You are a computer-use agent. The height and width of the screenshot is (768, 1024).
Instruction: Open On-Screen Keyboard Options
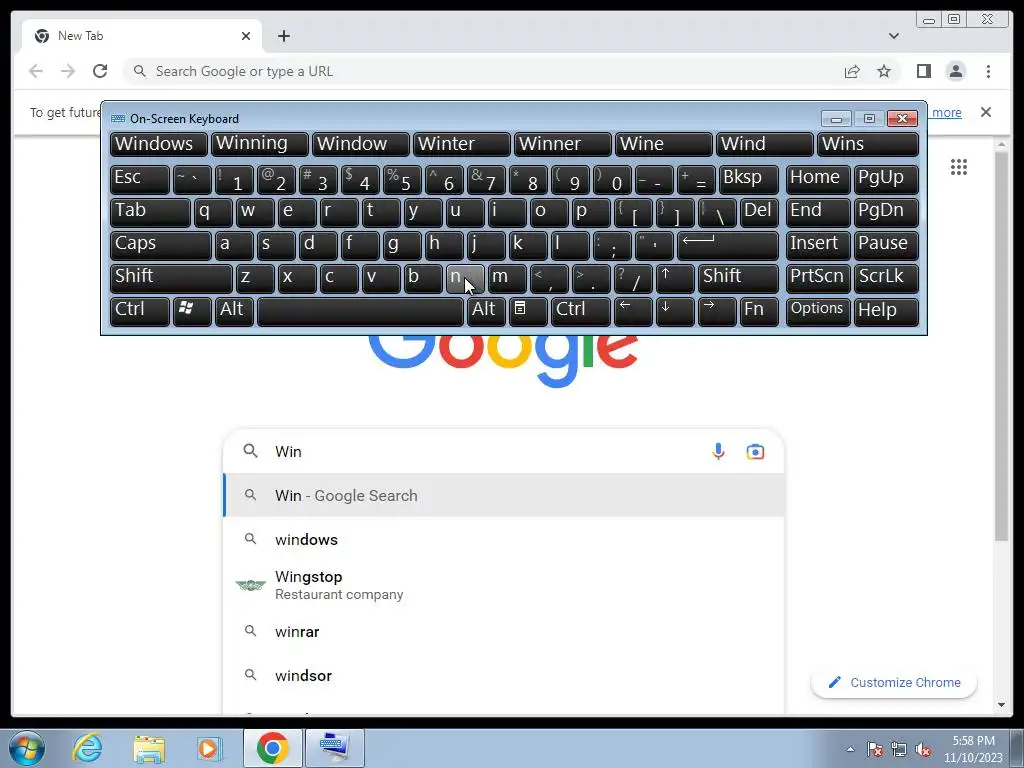[818, 310]
